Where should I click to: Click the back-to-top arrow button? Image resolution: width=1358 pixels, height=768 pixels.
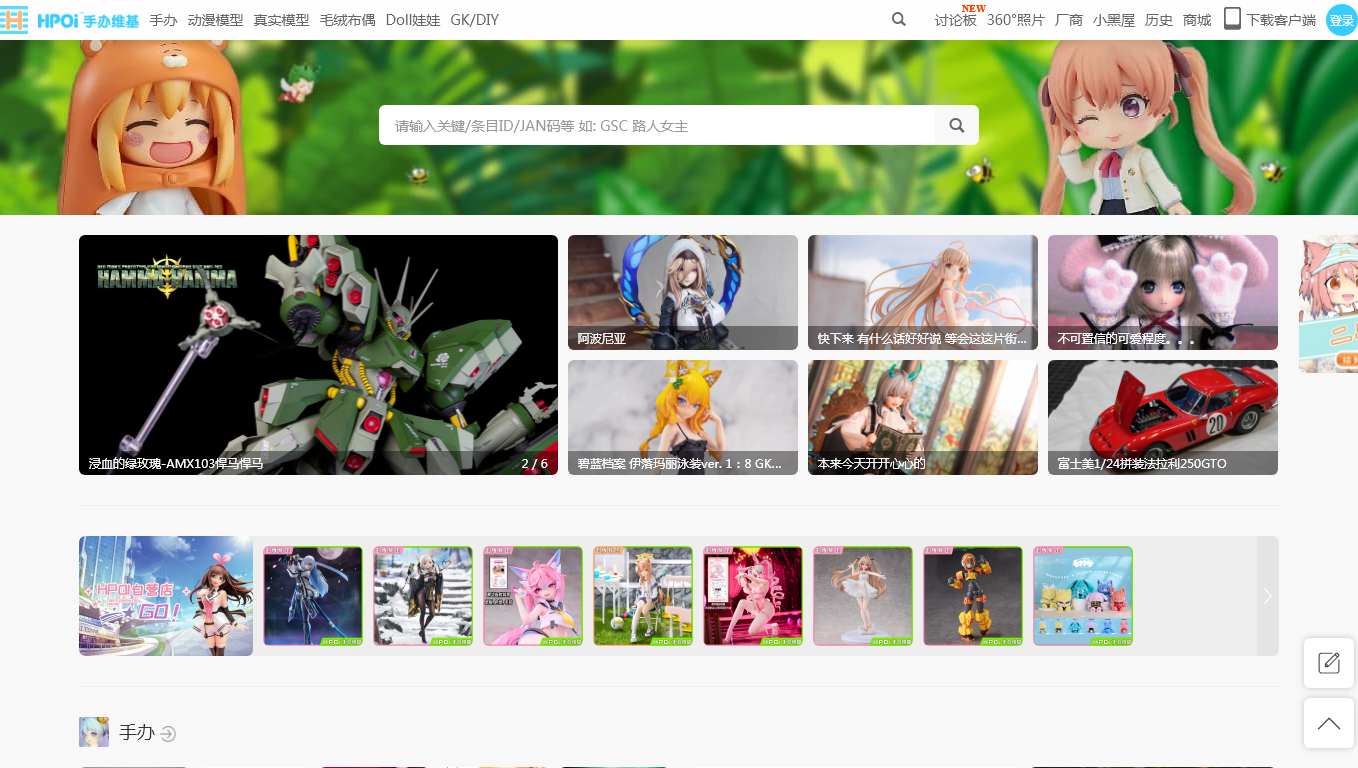pyautogui.click(x=1329, y=723)
